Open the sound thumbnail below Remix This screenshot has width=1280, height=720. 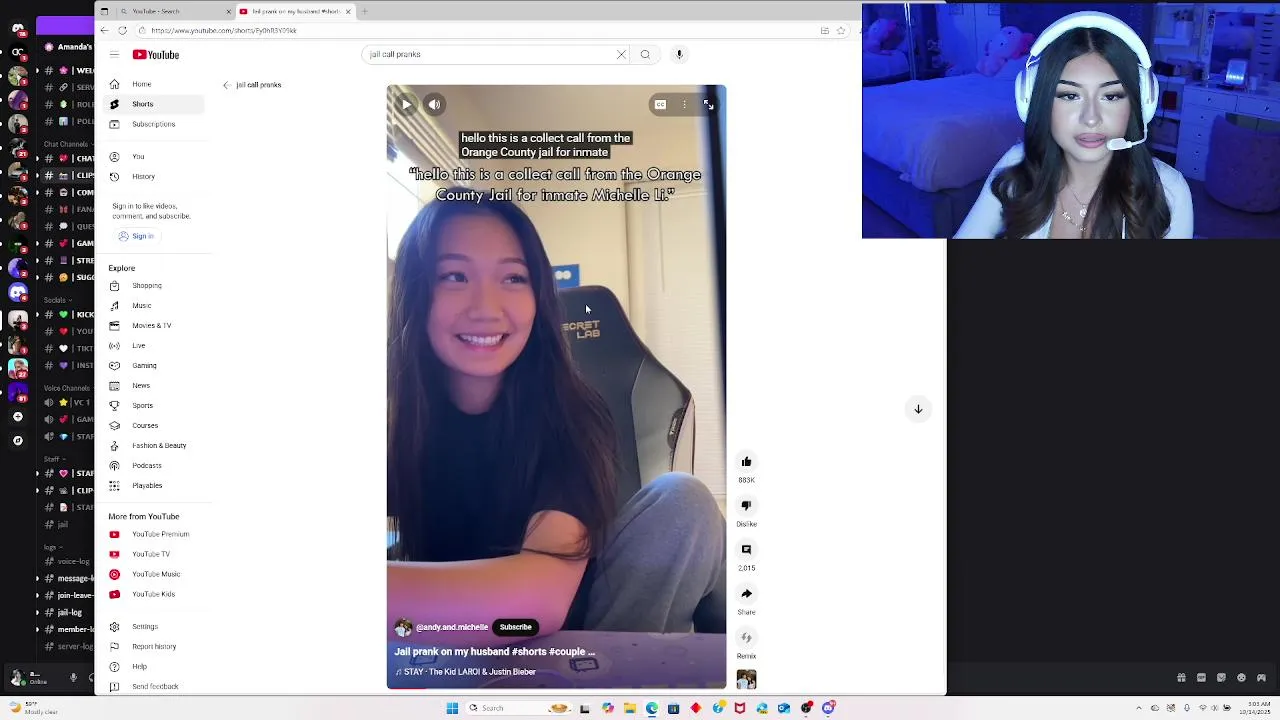pos(746,680)
